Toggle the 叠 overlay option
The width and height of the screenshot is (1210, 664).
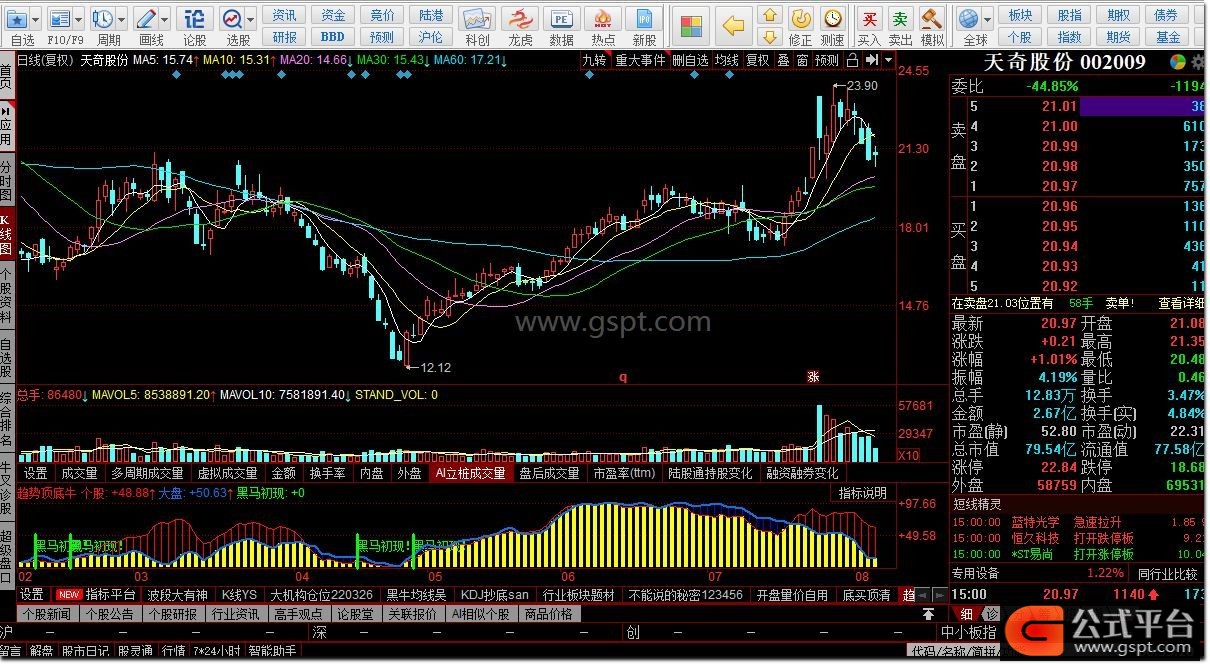pyautogui.click(x=784, y=60)
